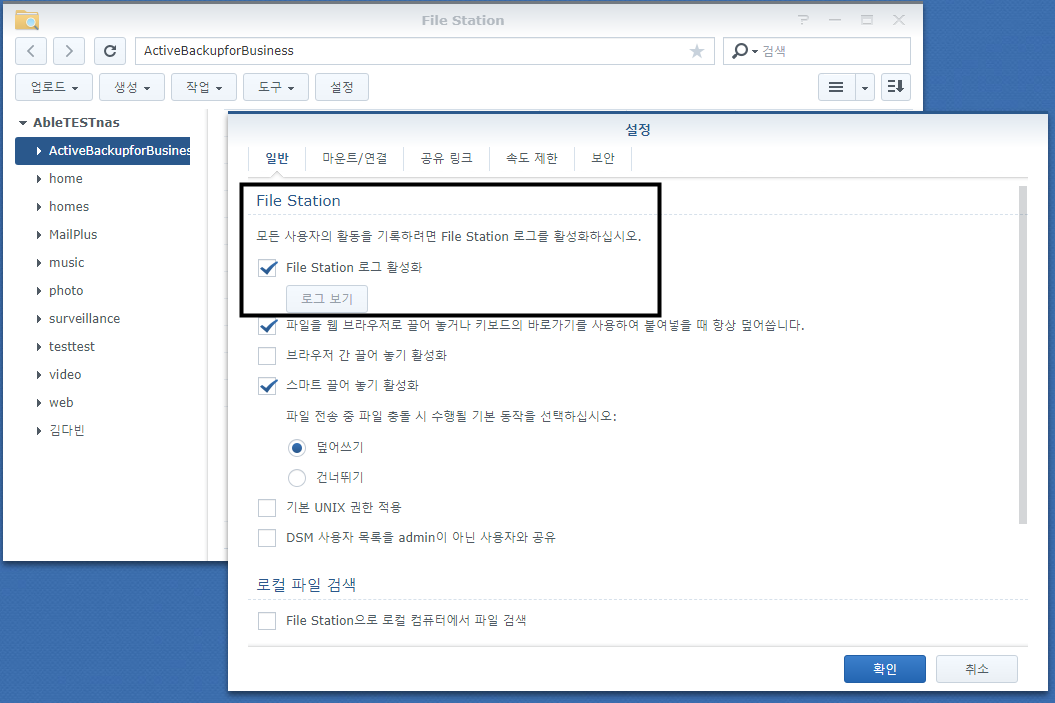The image size is (1055, 703).
Task: Enable 브라우저 간 끌어 놓기 활성화
Action: [267, 355]
